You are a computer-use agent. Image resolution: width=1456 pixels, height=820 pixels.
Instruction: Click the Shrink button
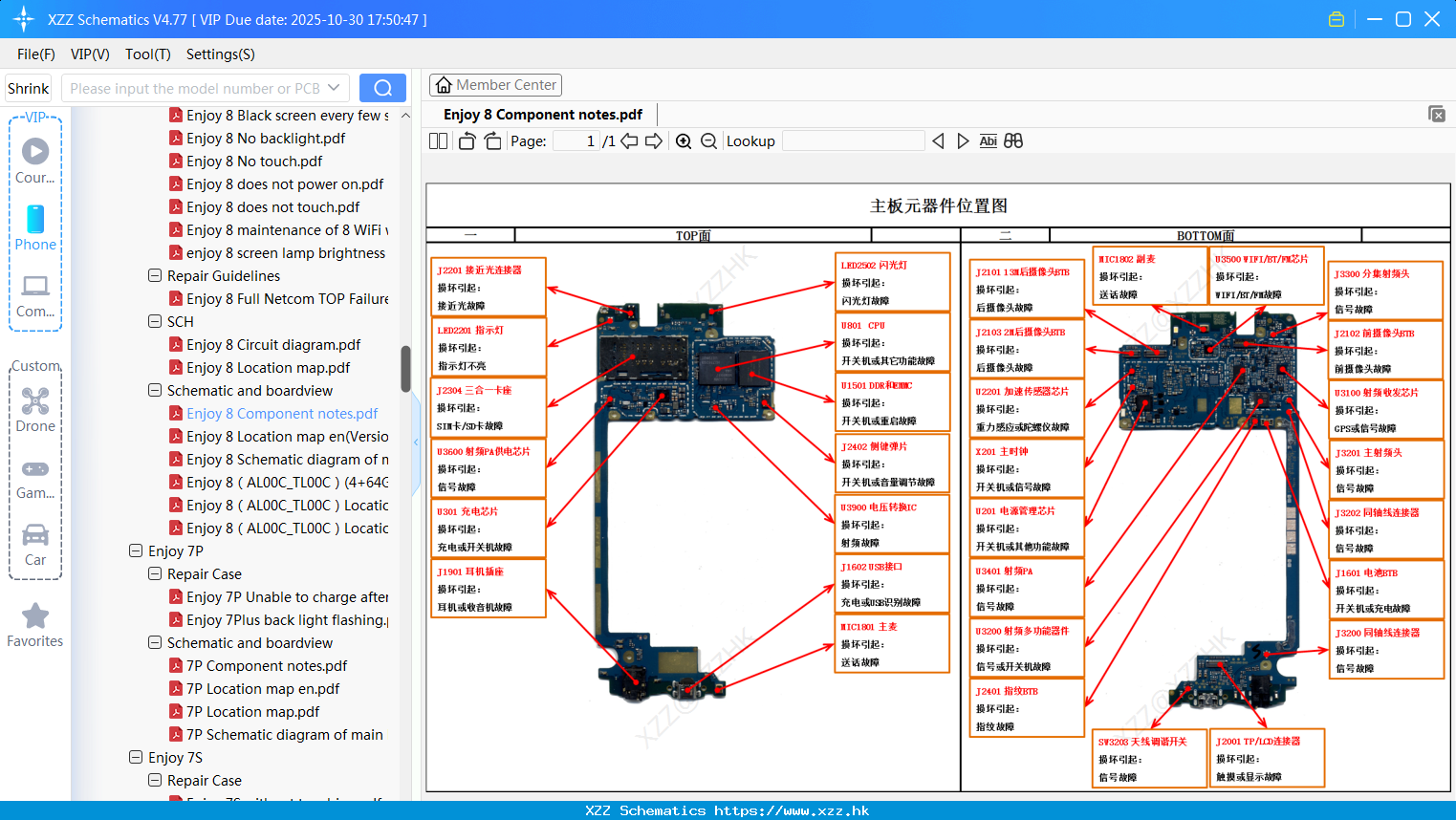pyautogui.click(x=28, y=88)
